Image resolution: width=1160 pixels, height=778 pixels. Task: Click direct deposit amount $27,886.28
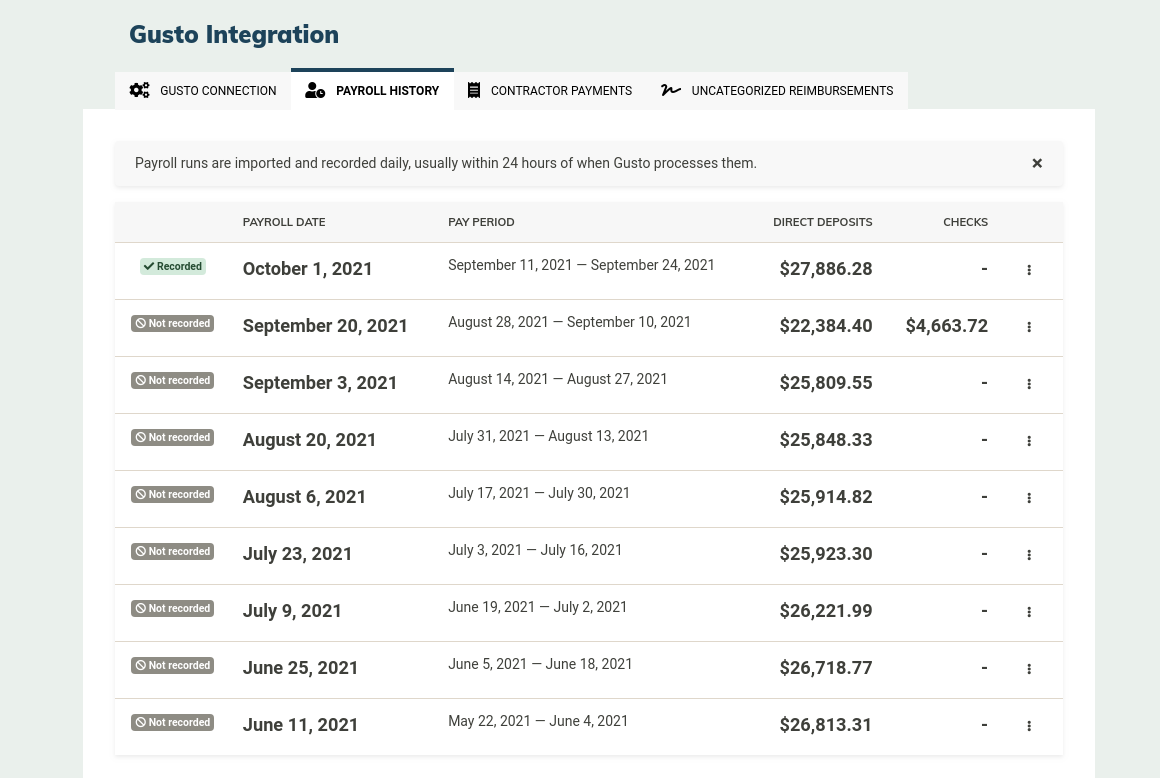[826, 269]
